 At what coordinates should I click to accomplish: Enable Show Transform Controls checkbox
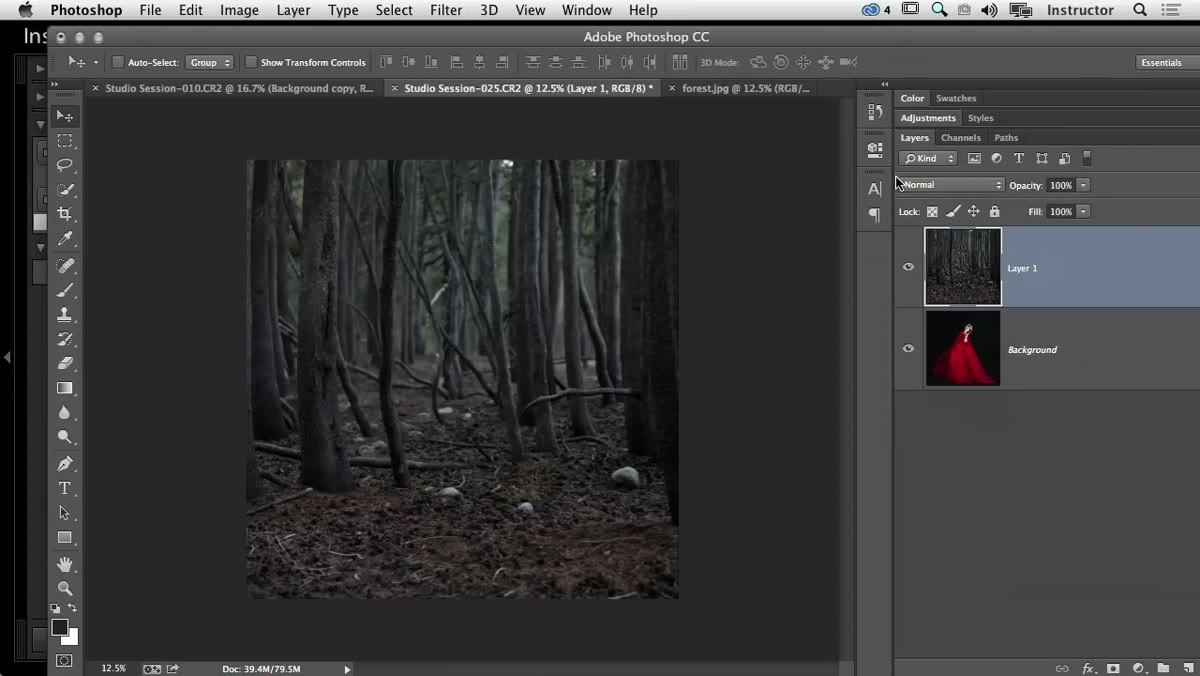[251, 62]
